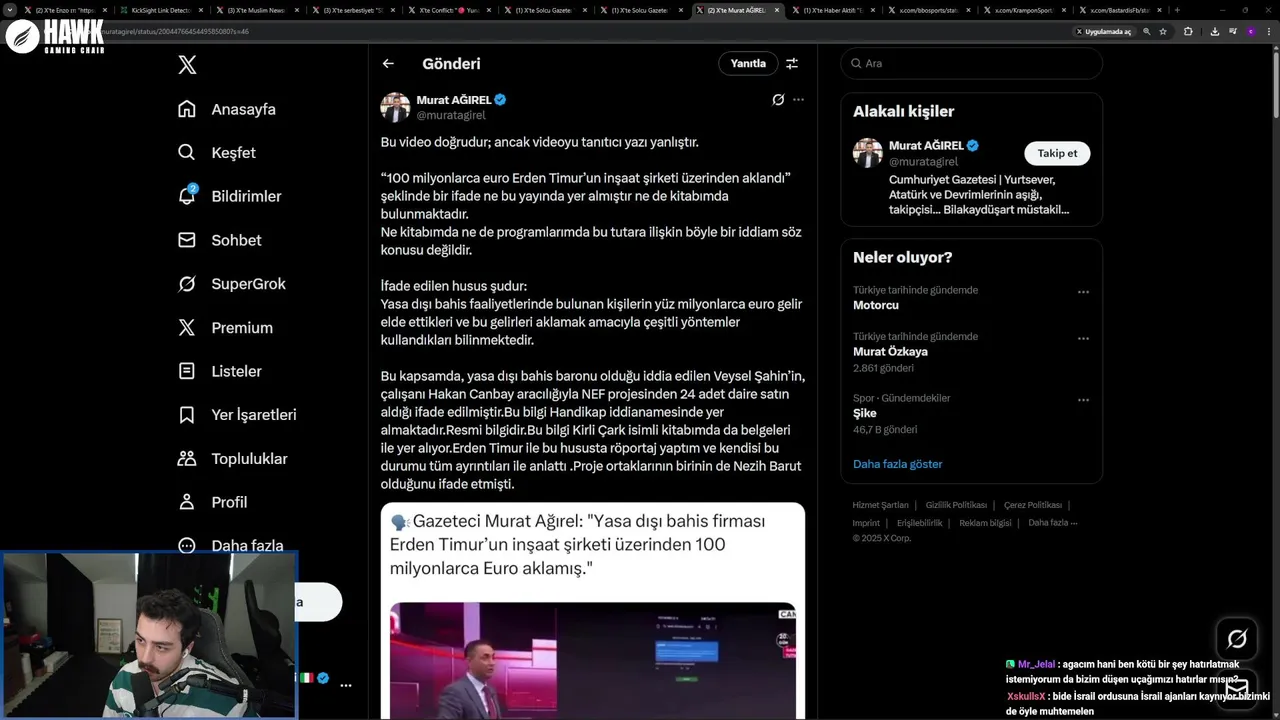This screenshot has width=1280, height=720.
Task: Open the browser media control icon
Action: (x=1232, y=32)
